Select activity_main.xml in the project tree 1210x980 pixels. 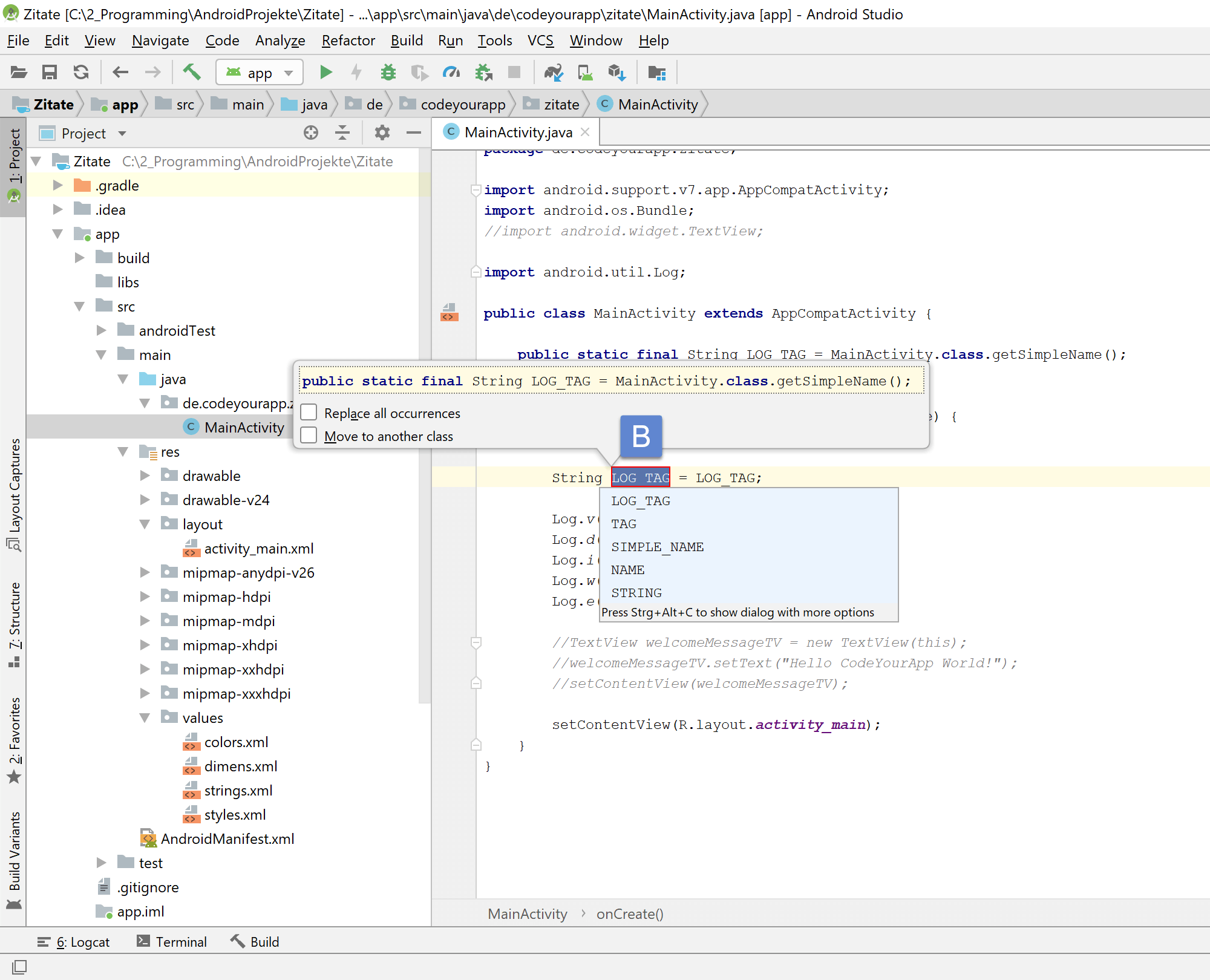[258, 548]
